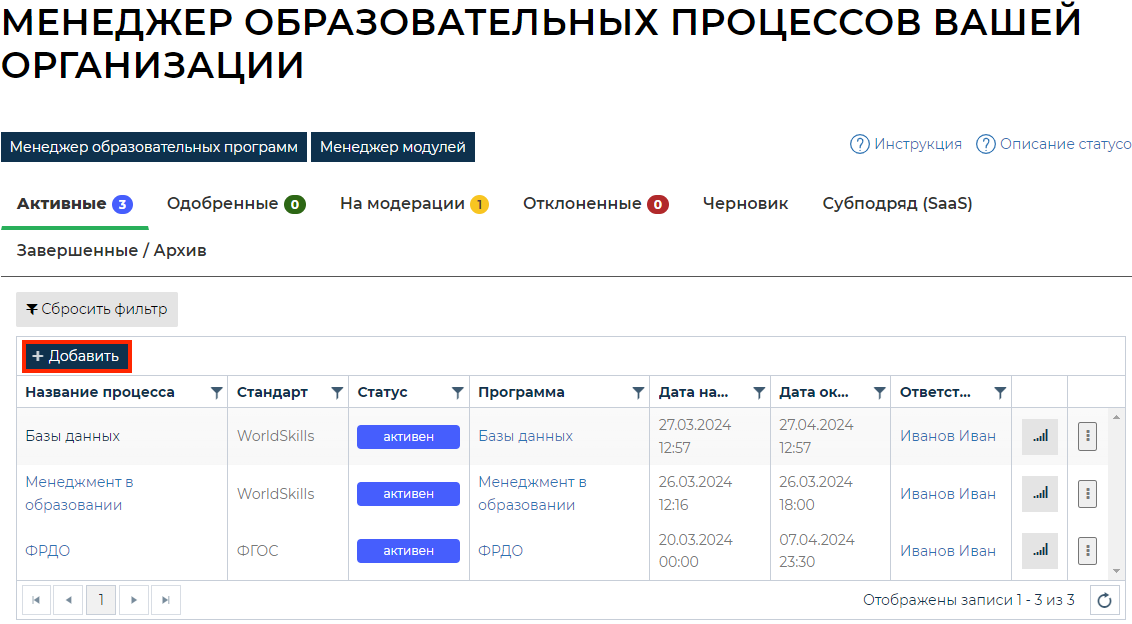Viewport: 1132px width, 624px height.
Task: Click signal-bars icon in Менеджмент в образовании row
Action: click(1039, 494)
